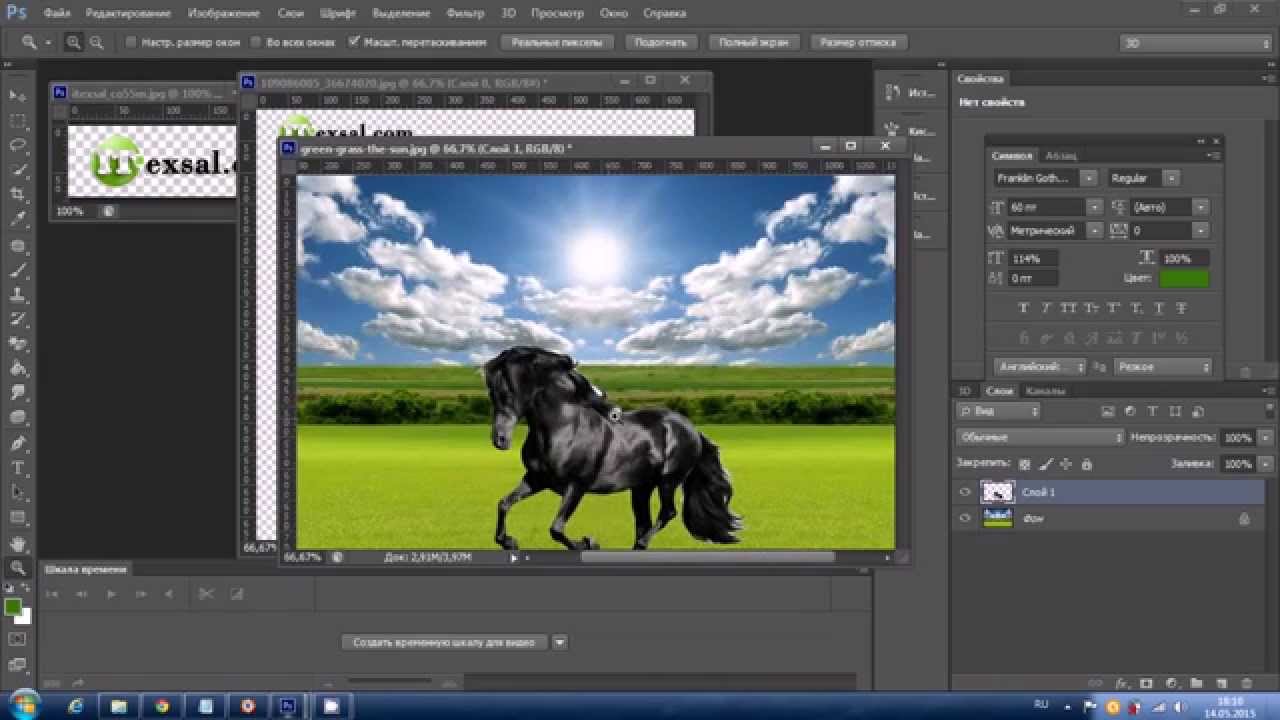Select the Lasso tool
This screenshot has height=720, width=1280.
pyautogui.click(x=17, y=145)
